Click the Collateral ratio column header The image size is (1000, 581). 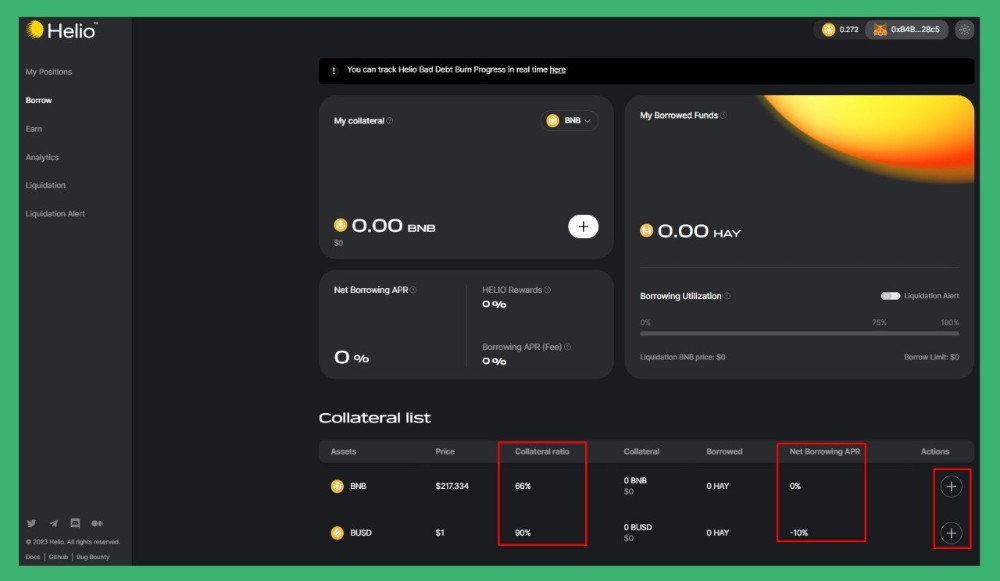tap(542, 452)
